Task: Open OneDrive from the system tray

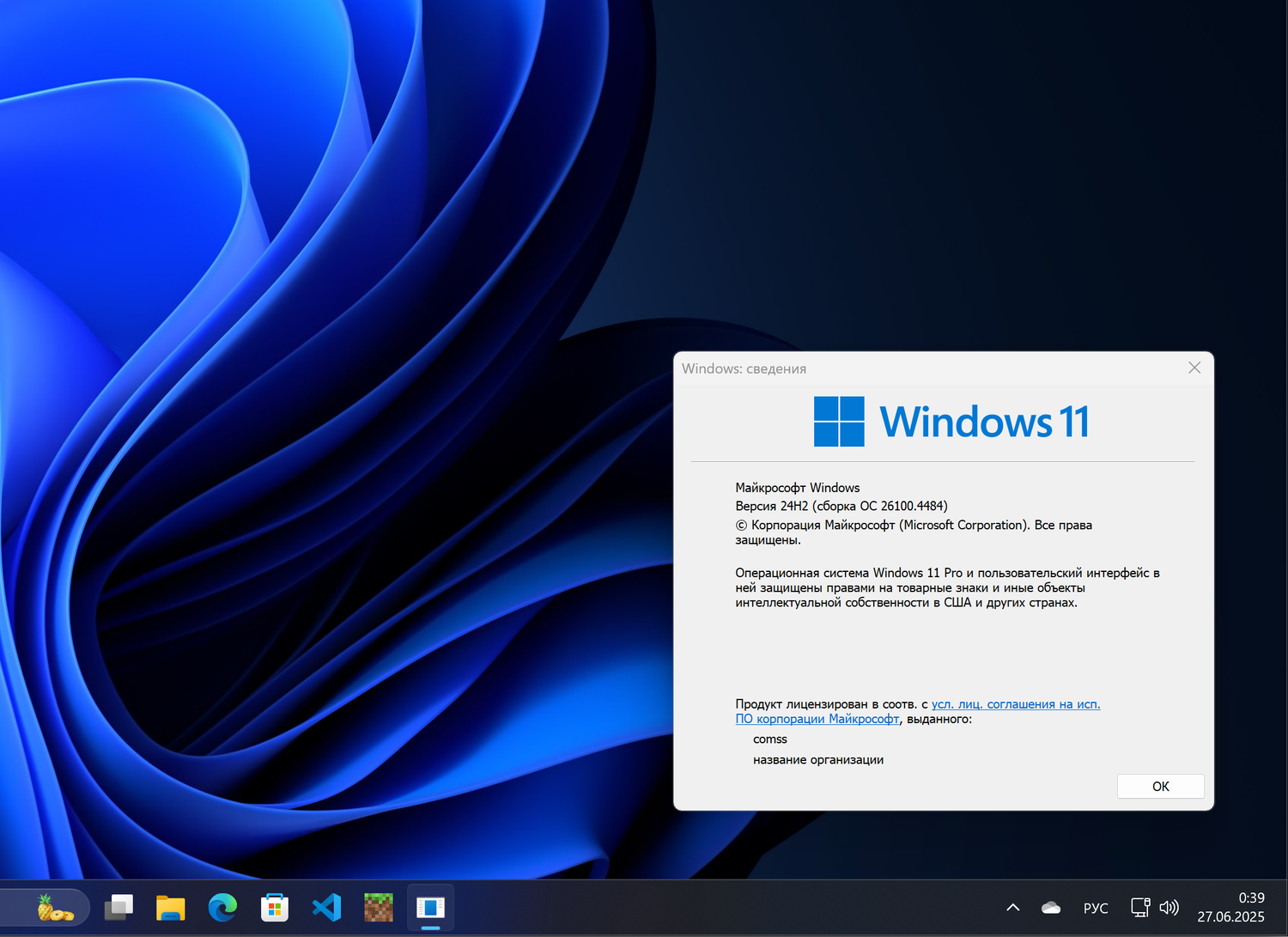Action: (1050, 907)
